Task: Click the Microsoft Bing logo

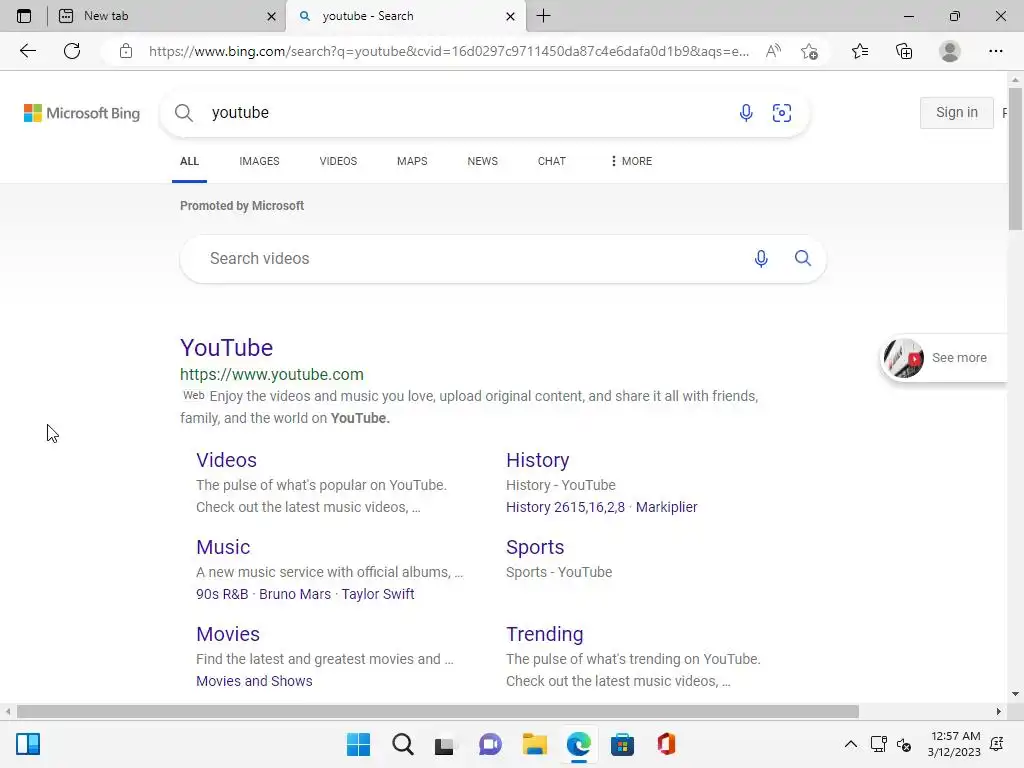Action: 82,113
